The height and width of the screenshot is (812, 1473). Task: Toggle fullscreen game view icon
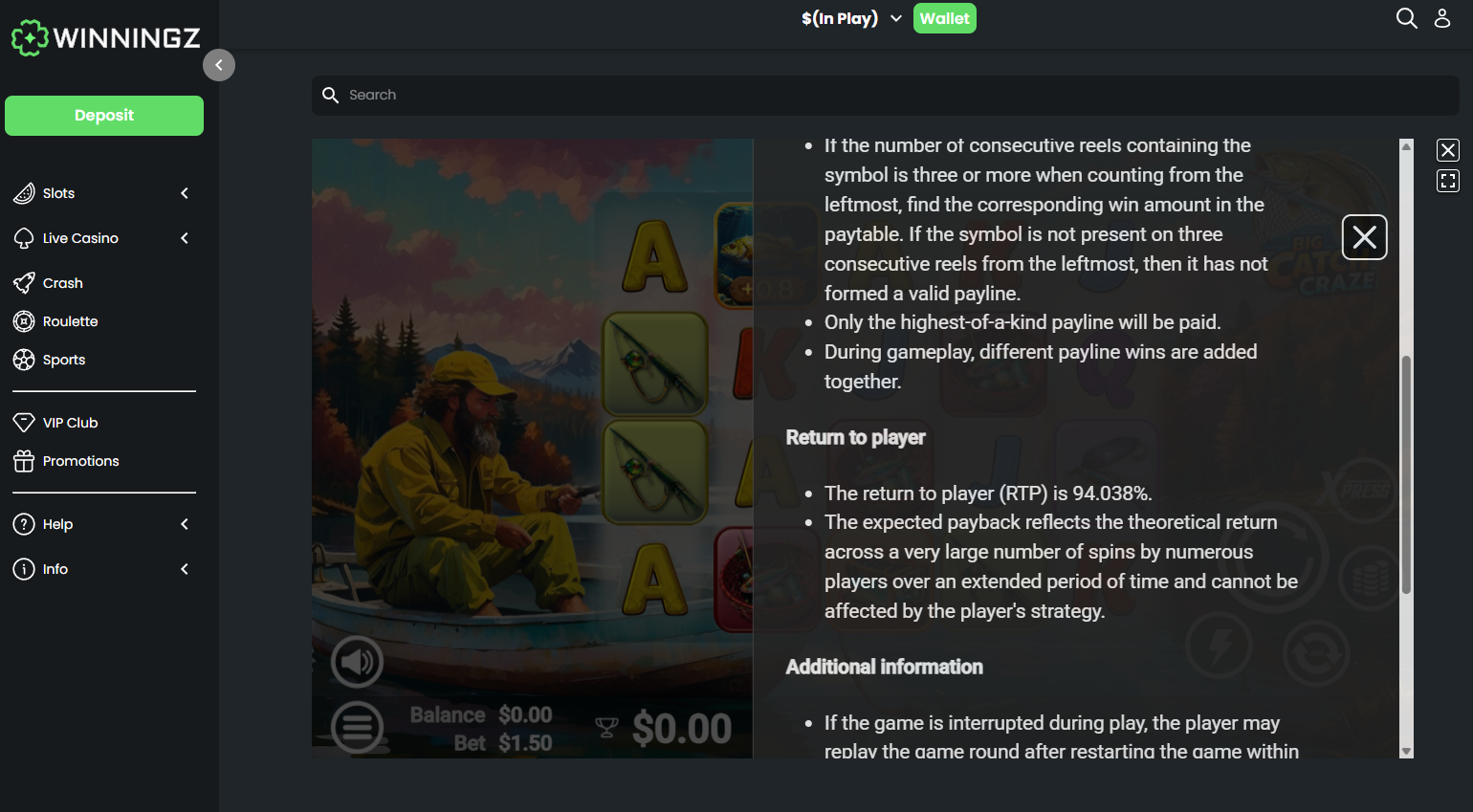click(1448, 181)
